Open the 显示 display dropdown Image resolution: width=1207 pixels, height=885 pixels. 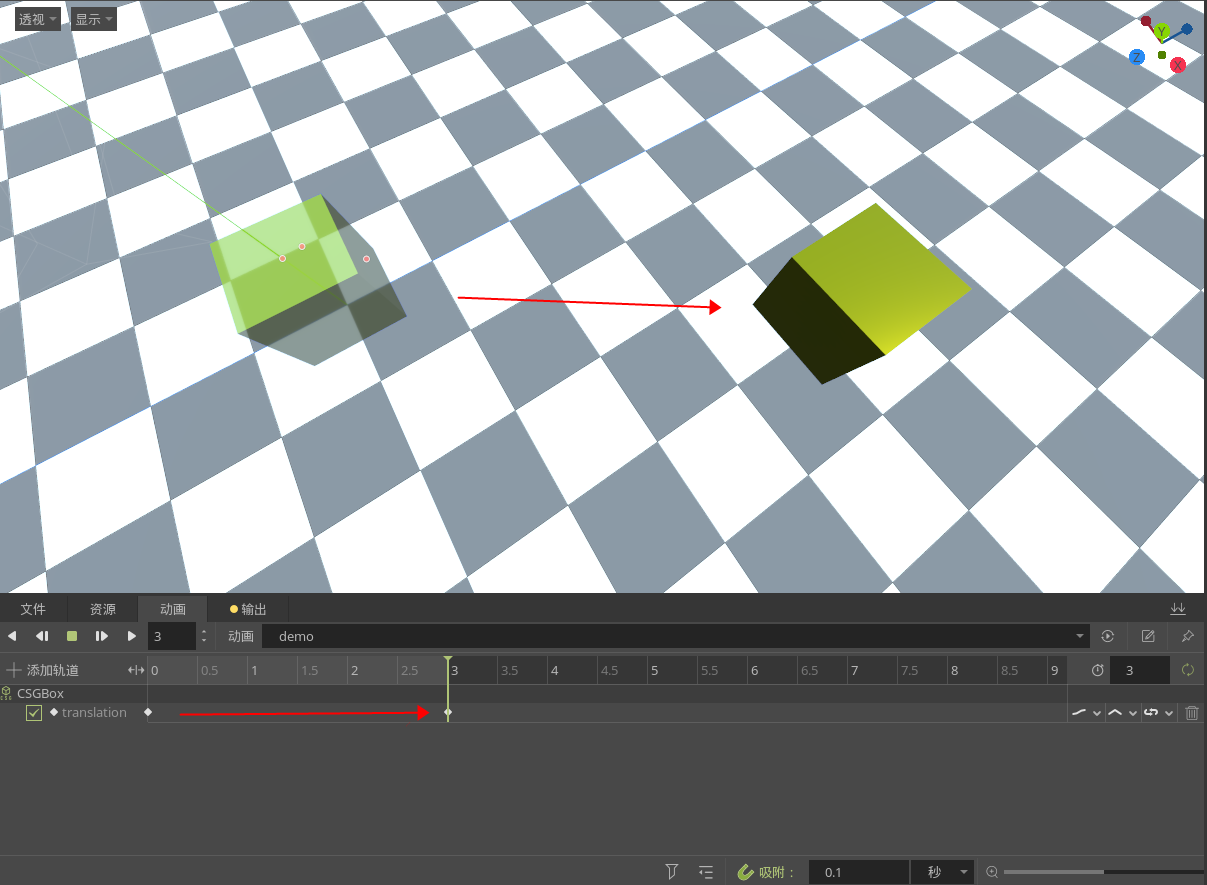point(94,19)
